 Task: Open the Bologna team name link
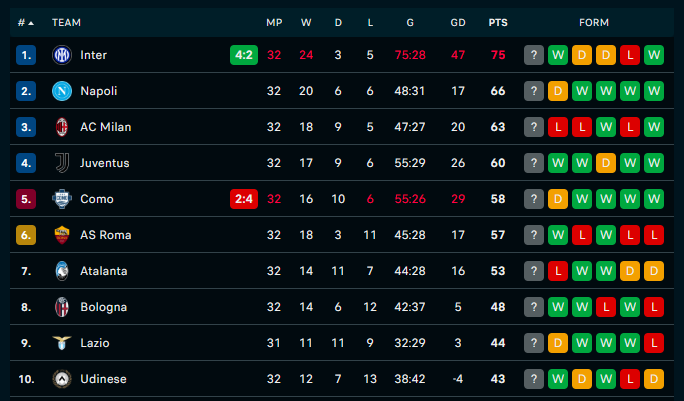pos(103,307)
